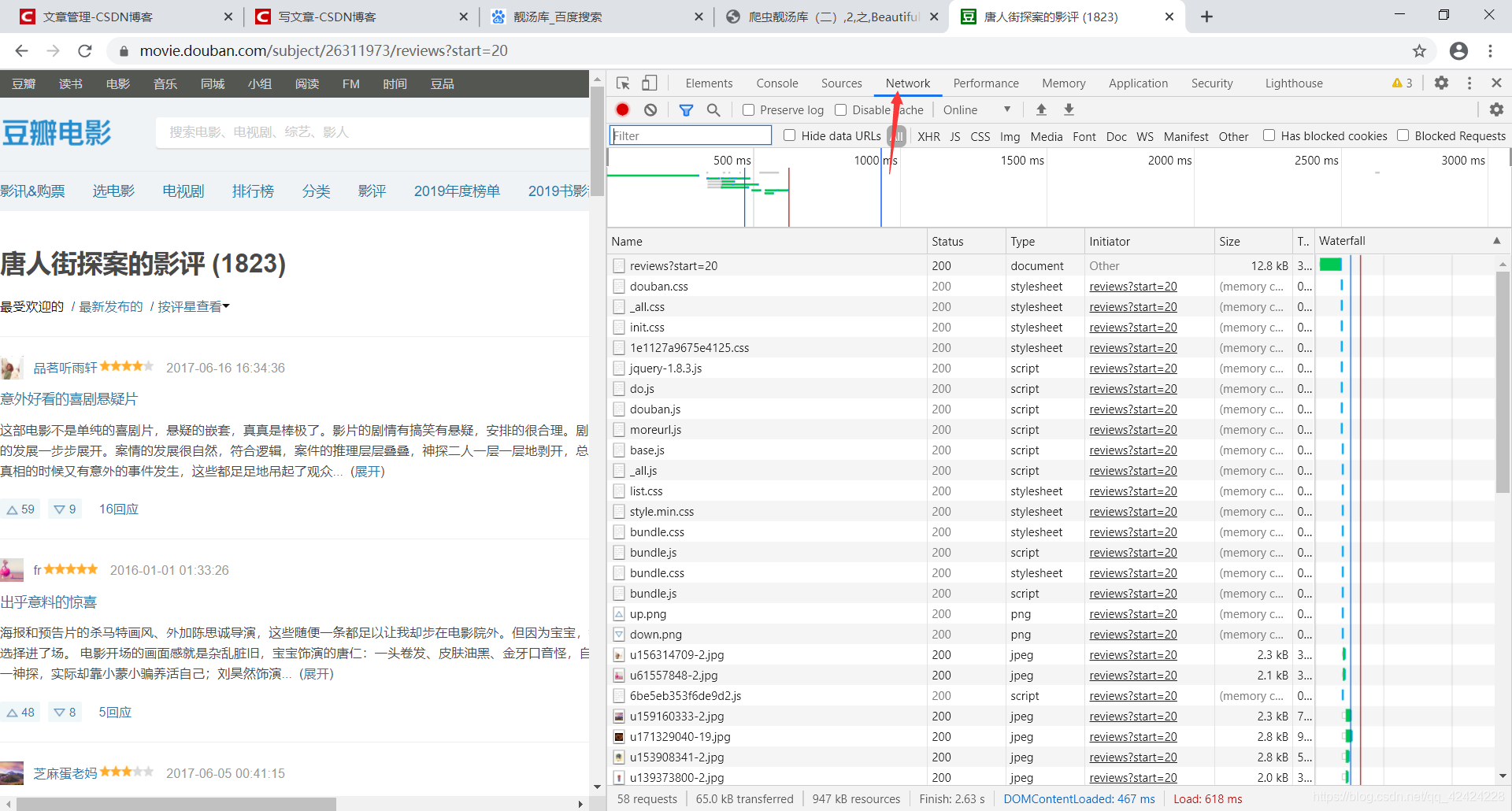1512x811 pixels.
Task: Expand first review with 展开 link
Action: (x=369, y=472)
